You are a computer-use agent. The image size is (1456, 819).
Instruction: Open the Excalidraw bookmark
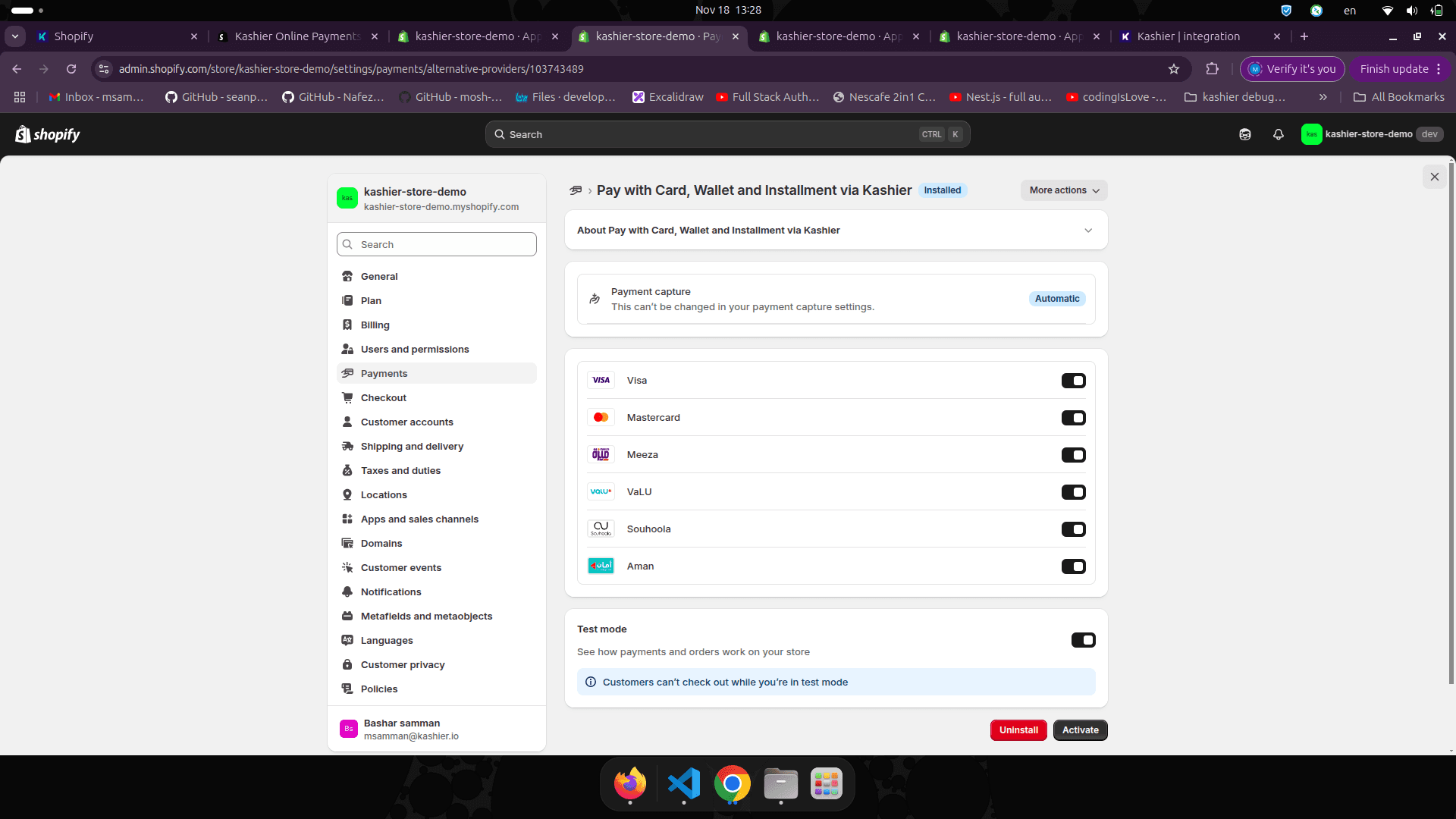[x=668, y=97]
